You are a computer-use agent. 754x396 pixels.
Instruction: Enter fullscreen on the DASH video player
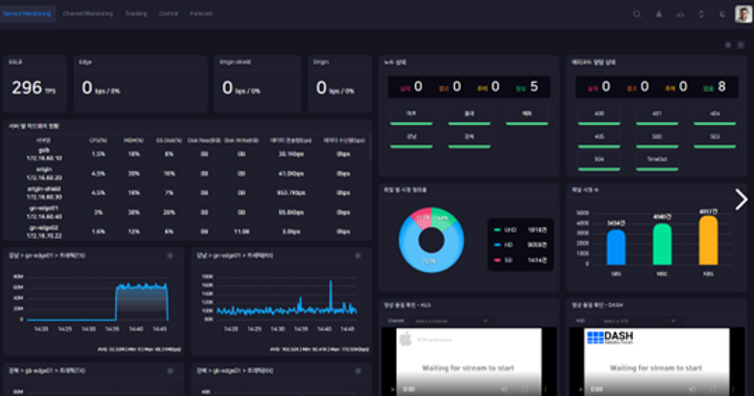[713, 389]
